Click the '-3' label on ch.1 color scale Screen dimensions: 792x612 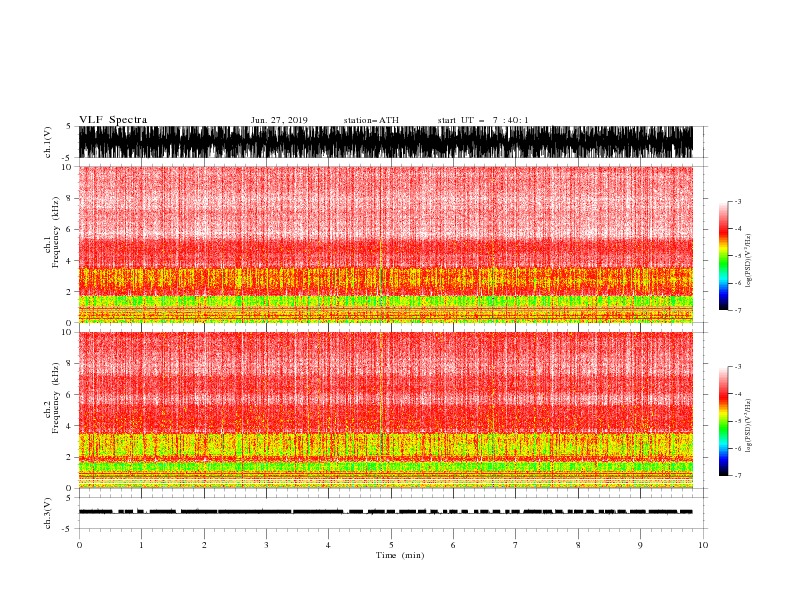click(x=737, y=201)
